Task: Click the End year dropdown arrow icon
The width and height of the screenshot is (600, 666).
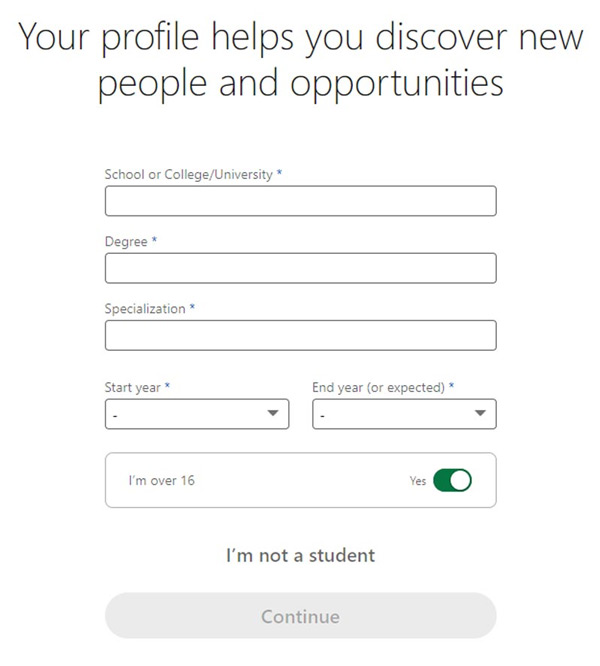Action: coord(480,413)
